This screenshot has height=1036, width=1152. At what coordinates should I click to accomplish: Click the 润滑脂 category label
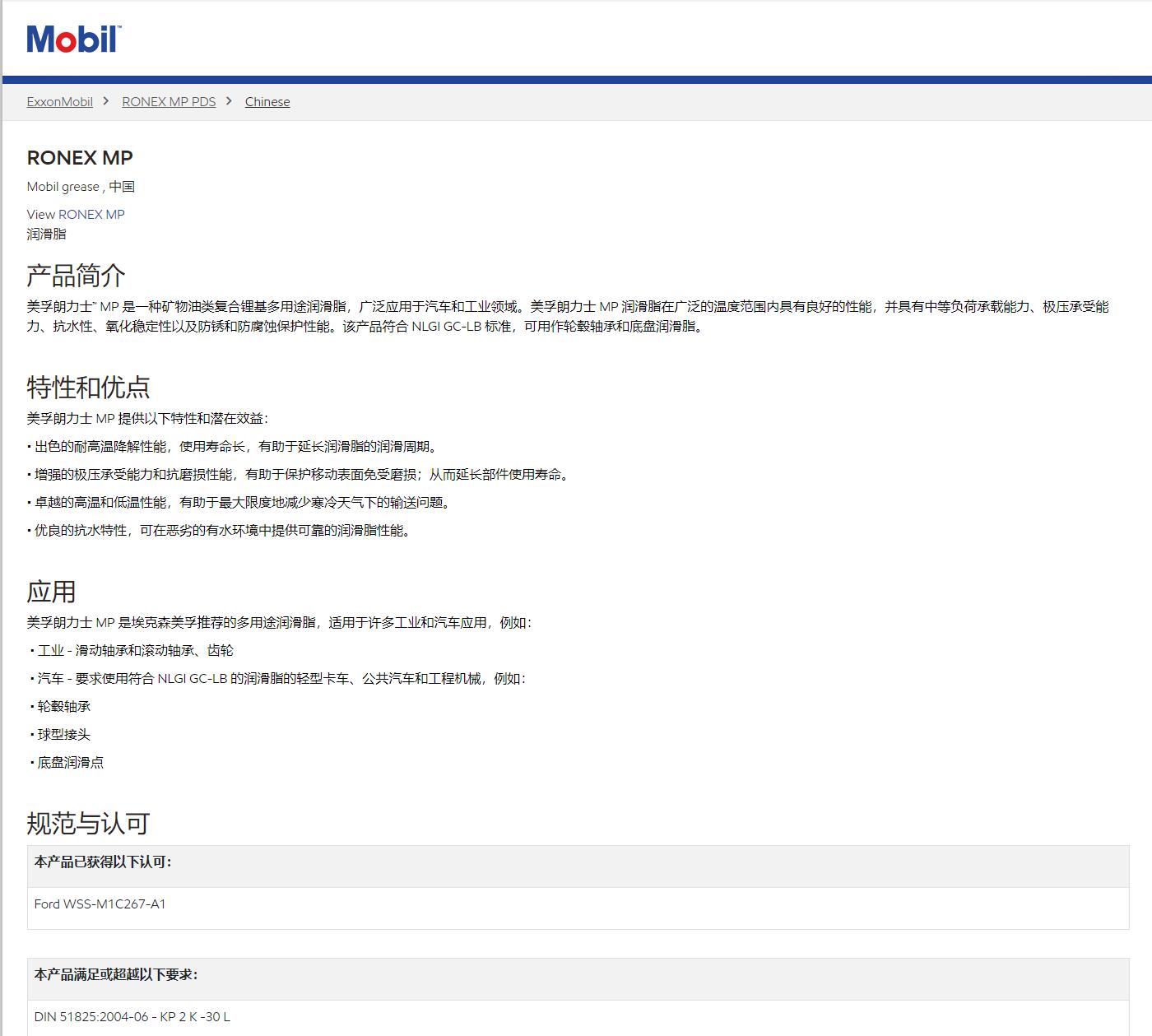(46, 234)
